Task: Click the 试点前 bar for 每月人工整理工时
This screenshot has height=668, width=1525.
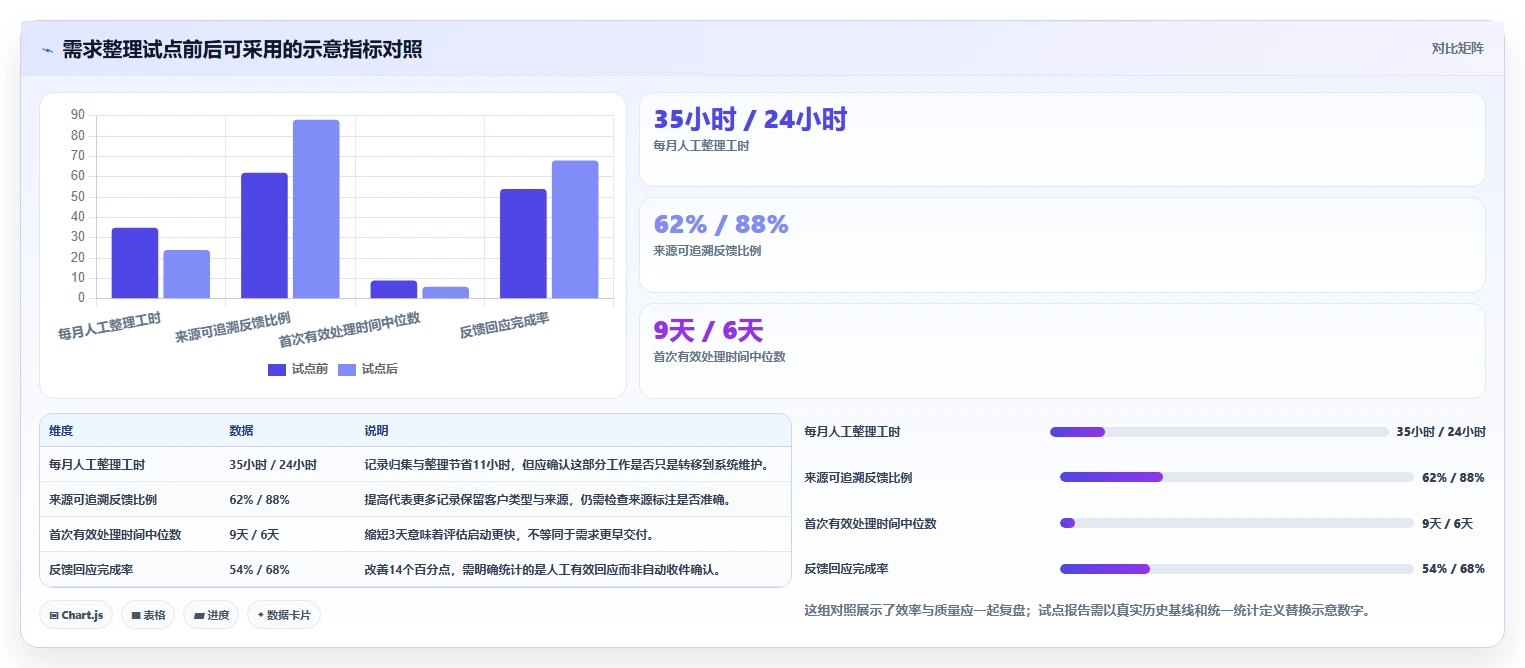Action: [x=135, y=263]
